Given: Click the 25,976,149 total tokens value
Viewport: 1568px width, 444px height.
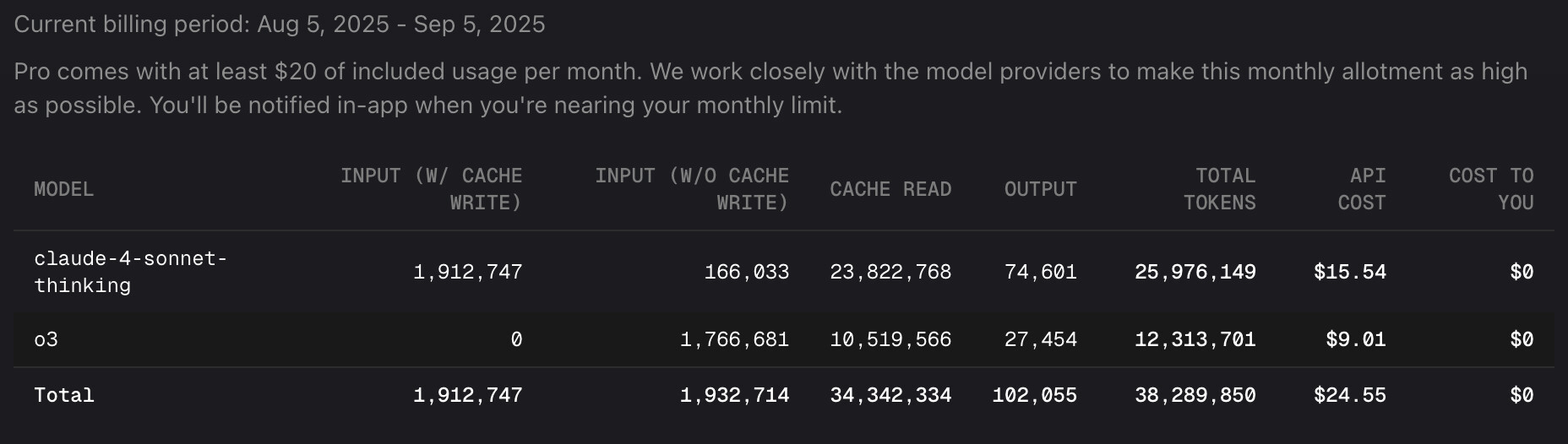Looking at the screenshot, I should [1195, 272].
